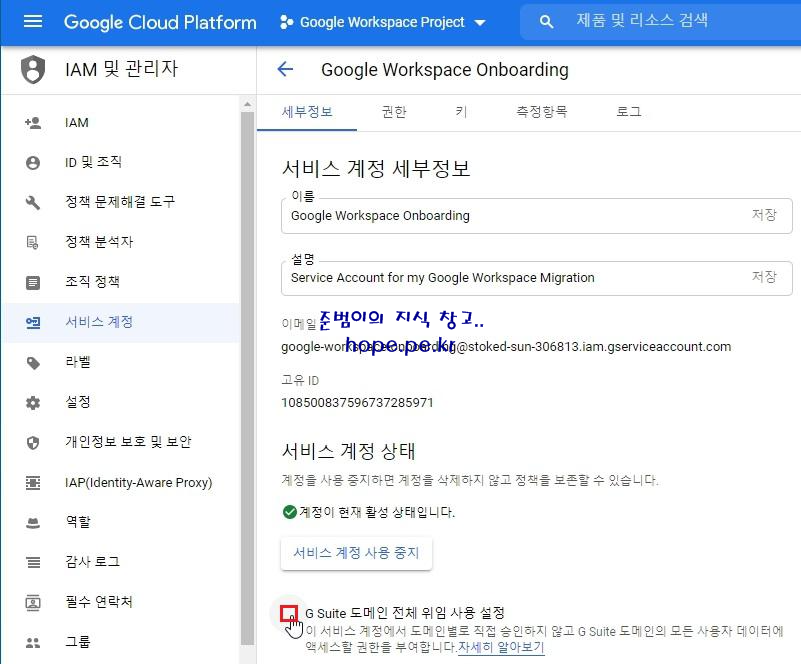Click the IAP Identity-Aware Proxy icon
This screenshot has height=664, width=801.
pyautogui.click(x=33, y=482)
